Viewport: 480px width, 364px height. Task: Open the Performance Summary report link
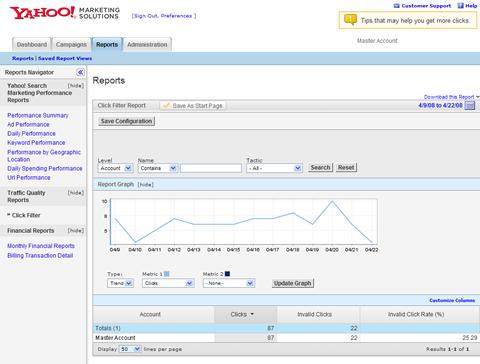pos(38,115)
